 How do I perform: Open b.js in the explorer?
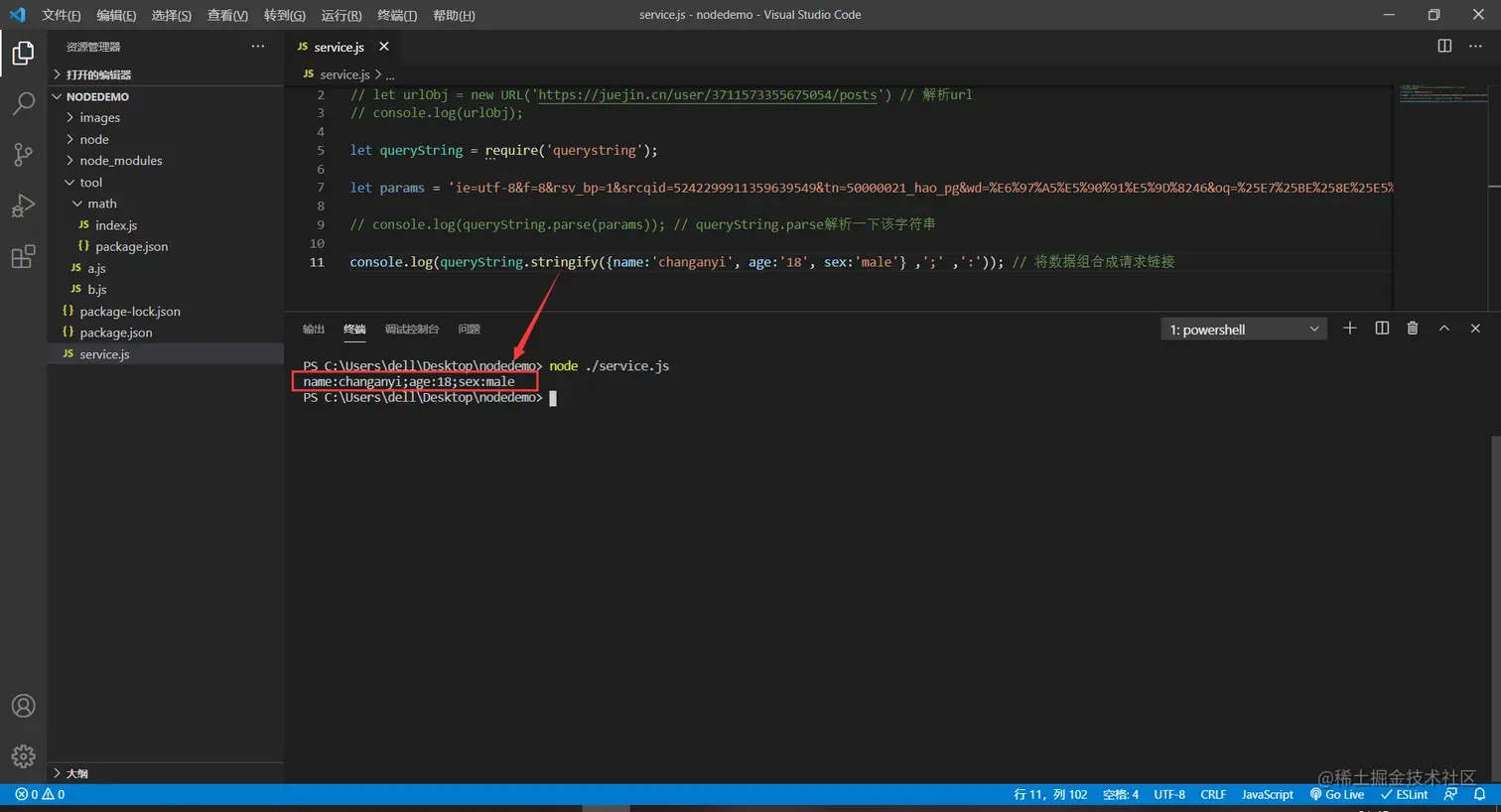click(x=166, y=289)
